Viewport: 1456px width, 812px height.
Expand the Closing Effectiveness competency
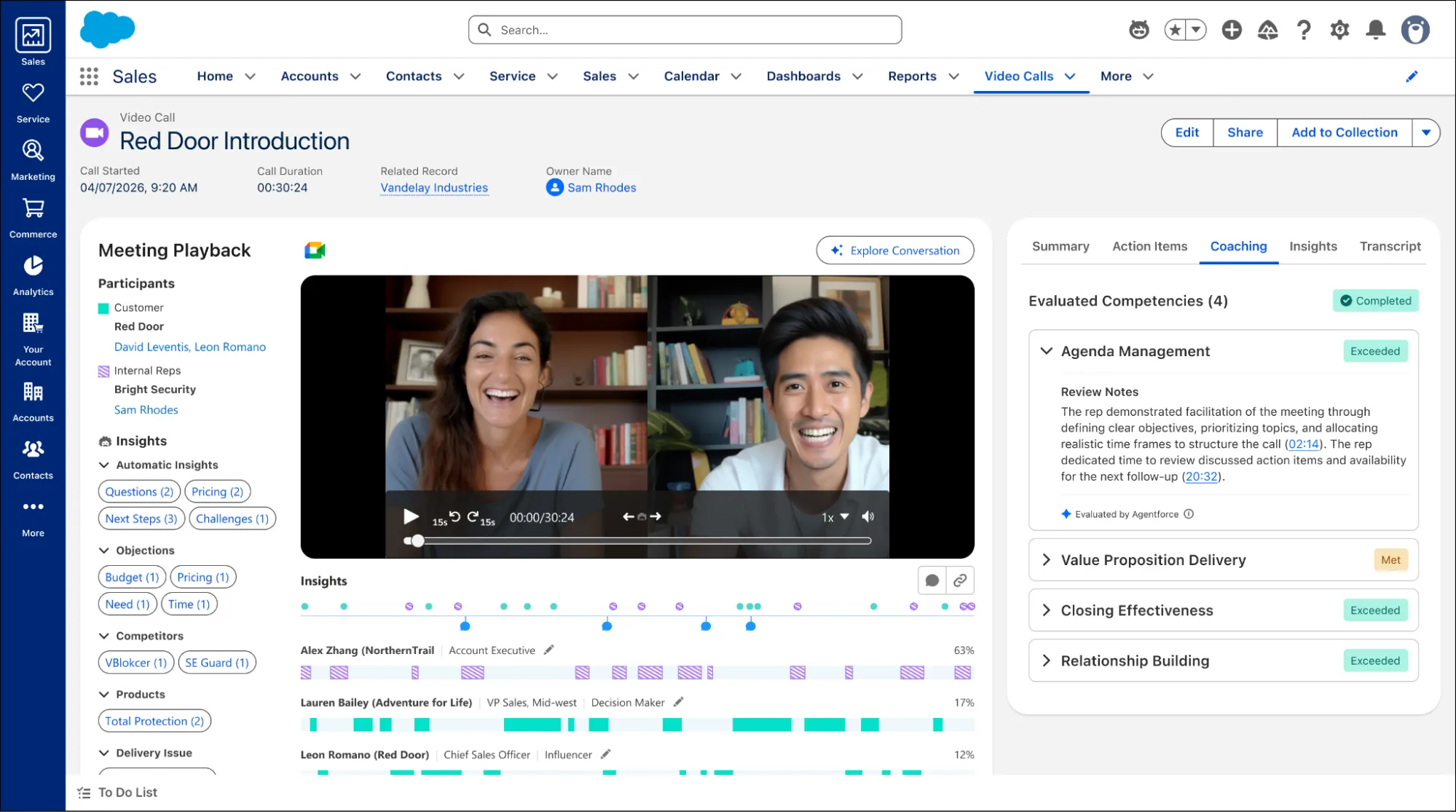(x=1047, y=610)
